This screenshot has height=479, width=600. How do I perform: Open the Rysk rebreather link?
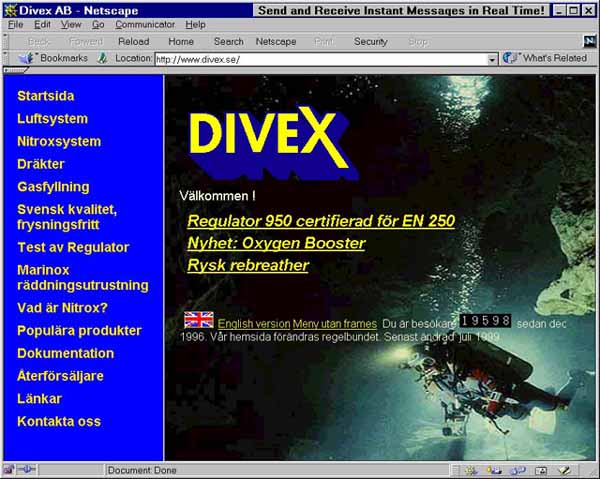[x=248, y=266]
